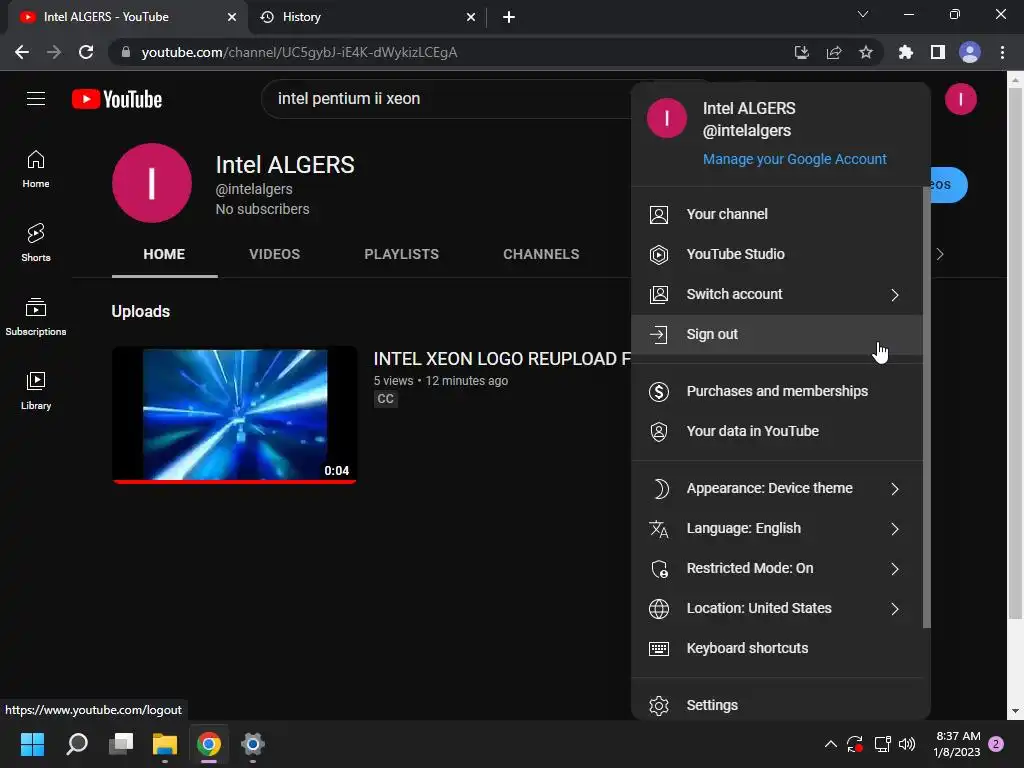This screenshot has width=1024, height=768.
Task: Bookmark this page with the star icon
Action: 865,52
